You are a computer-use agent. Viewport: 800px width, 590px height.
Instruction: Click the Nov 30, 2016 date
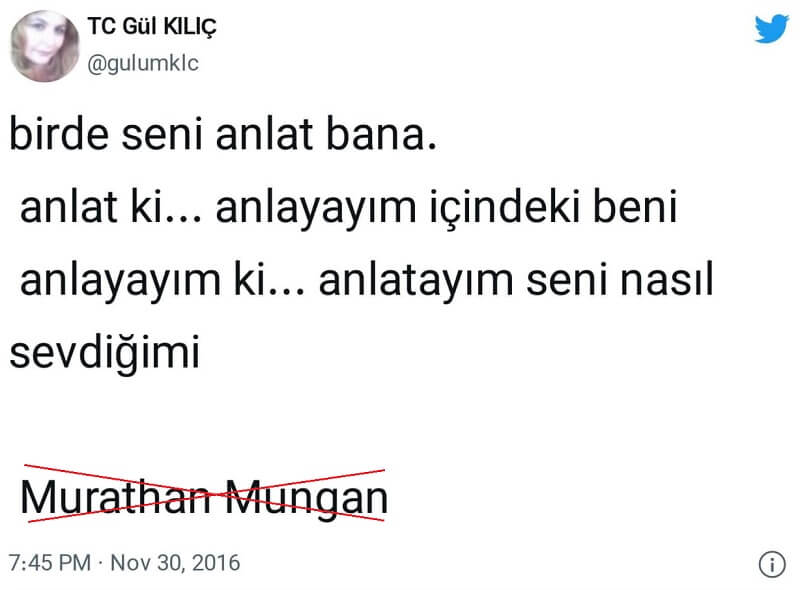coord(175,563)
